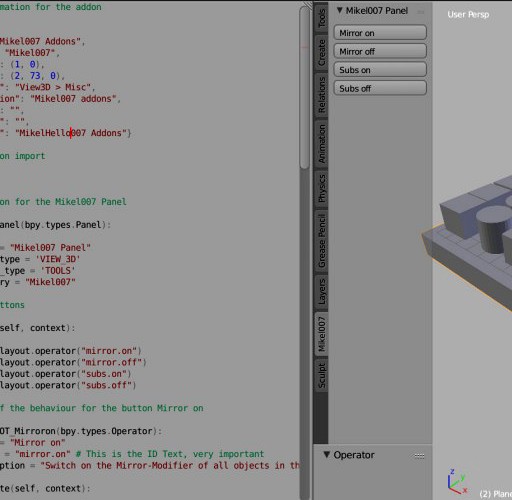512x500 pixels.
Task: Open the Relations tab
Action: (x=321, y=95)
